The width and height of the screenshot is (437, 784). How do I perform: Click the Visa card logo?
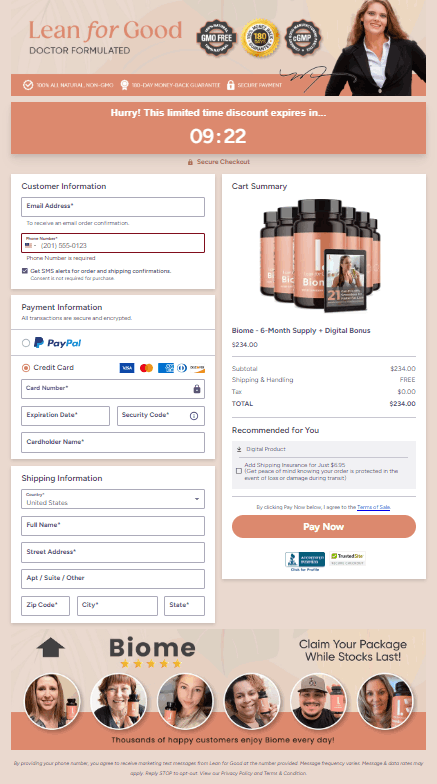(x=127, y=368)
